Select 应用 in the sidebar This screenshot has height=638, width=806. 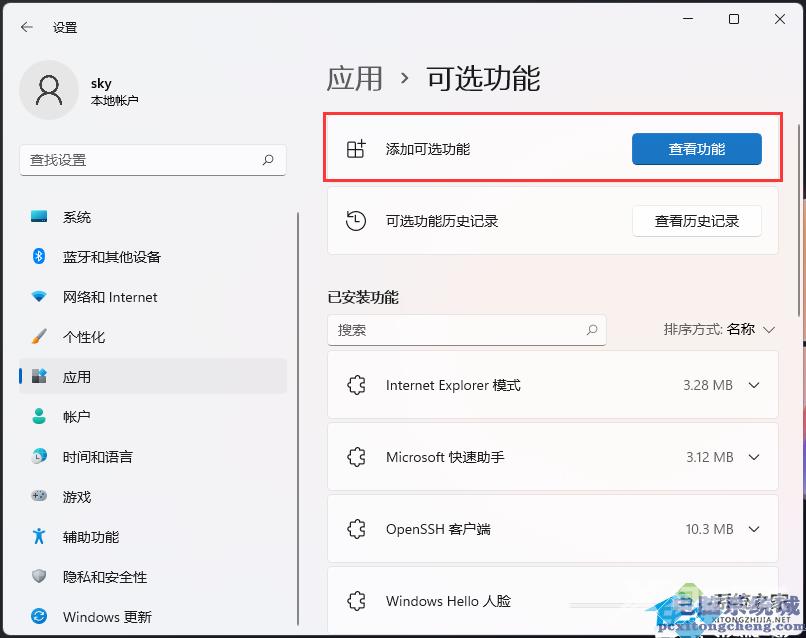[153, 376]
